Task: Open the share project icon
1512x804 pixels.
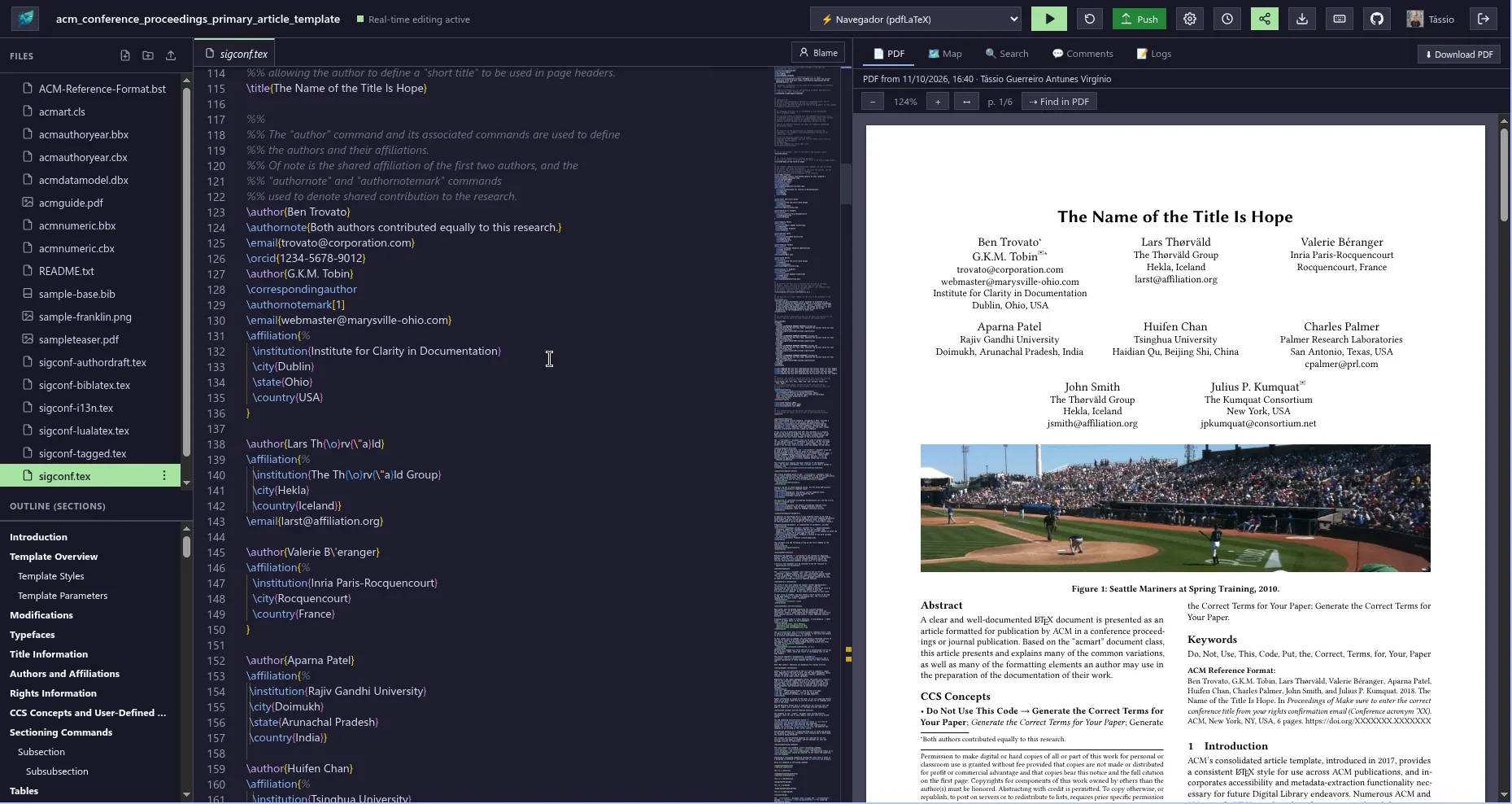Action: coord(1265,19)
